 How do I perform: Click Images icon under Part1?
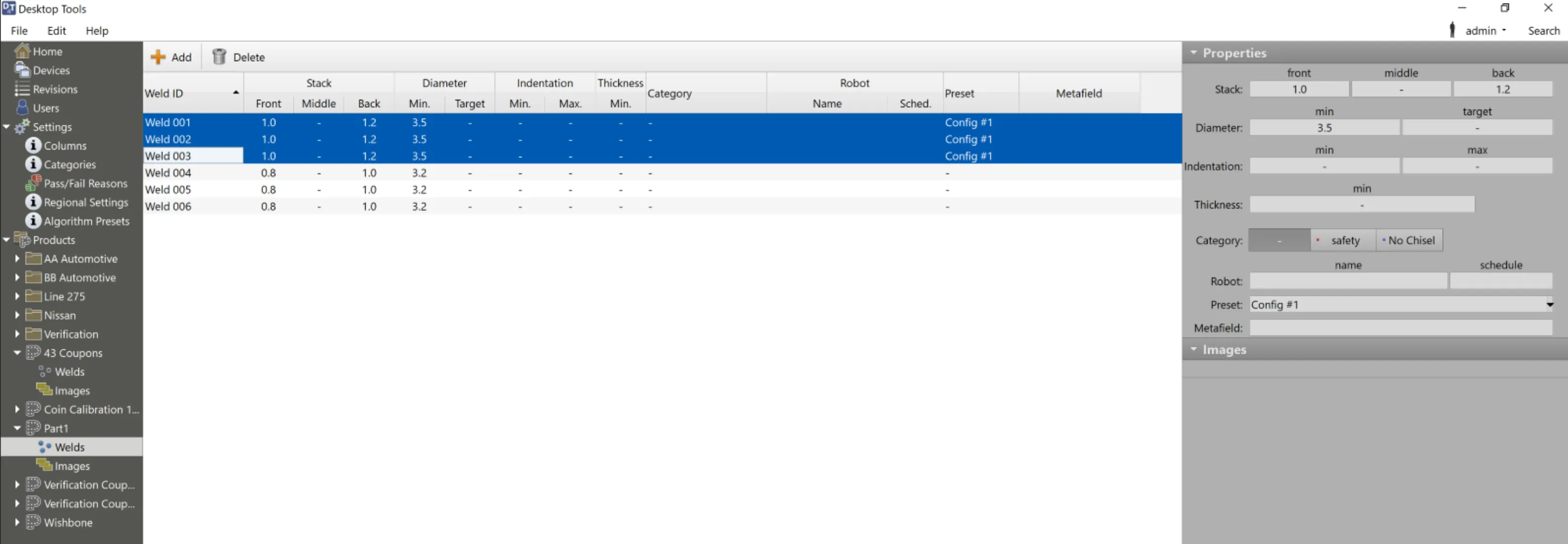pyautogui.click(x=44, y=466)
